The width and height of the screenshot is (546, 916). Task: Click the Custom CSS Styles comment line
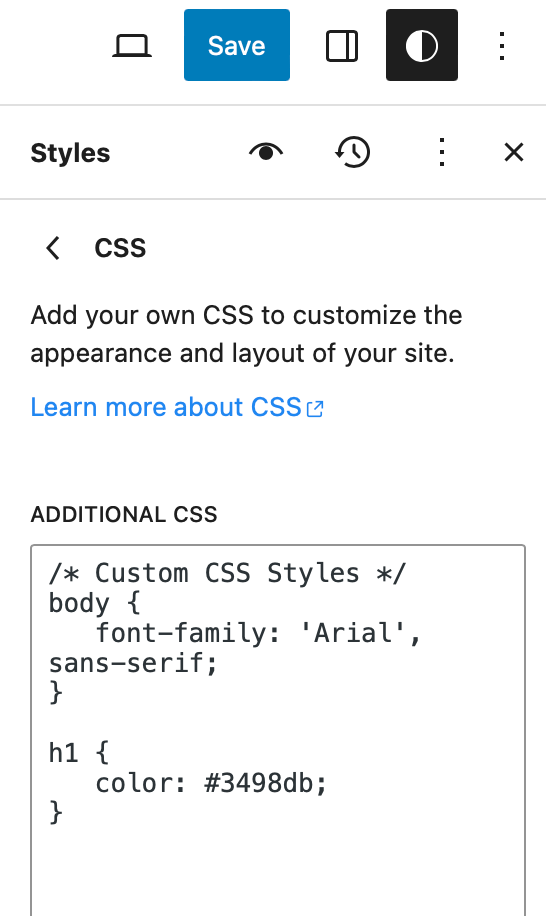click(228, 572)
